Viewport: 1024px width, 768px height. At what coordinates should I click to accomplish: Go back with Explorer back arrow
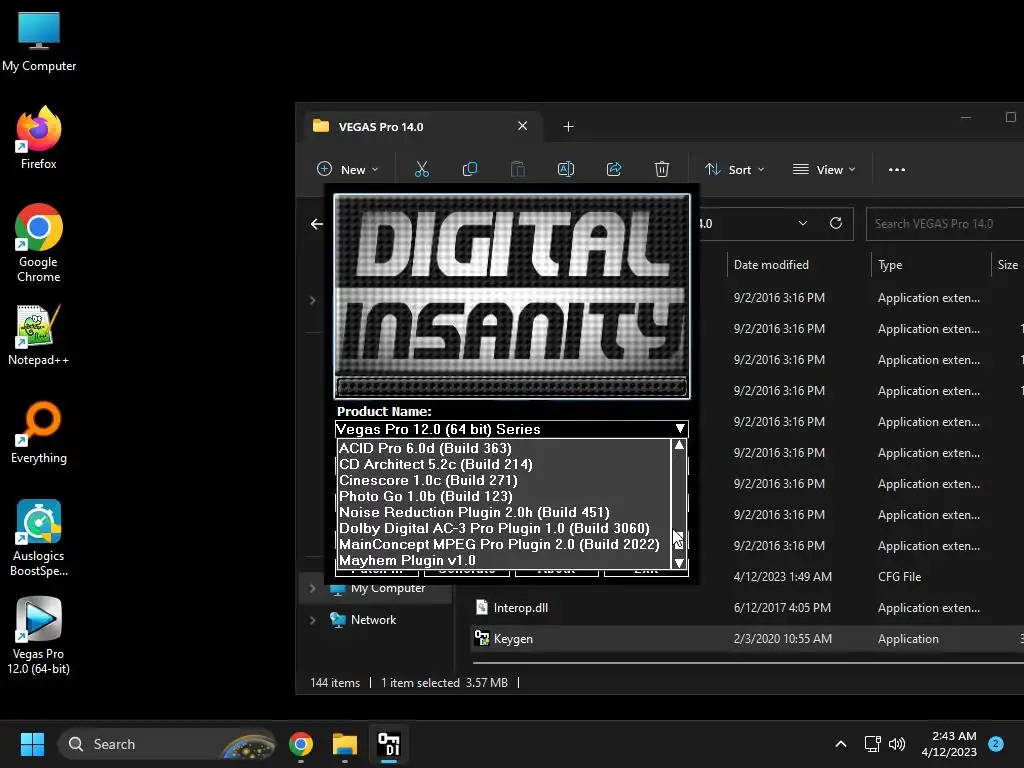(317, 224)
